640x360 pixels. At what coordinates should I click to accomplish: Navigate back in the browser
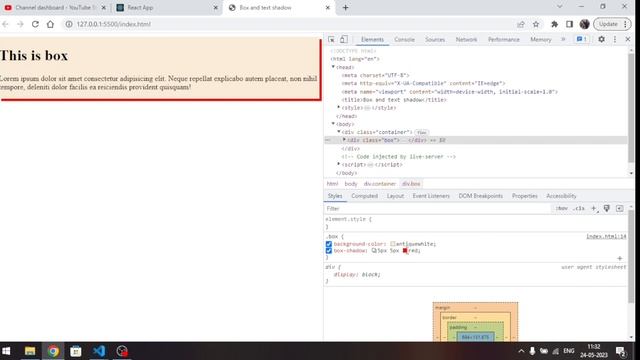click(x=5, y=24)
